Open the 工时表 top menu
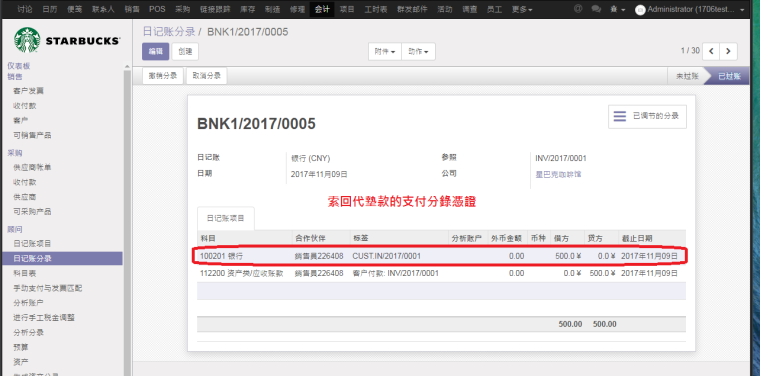This screenshot has height=376, width=760. pyautogui.click(x=376, y=9)
